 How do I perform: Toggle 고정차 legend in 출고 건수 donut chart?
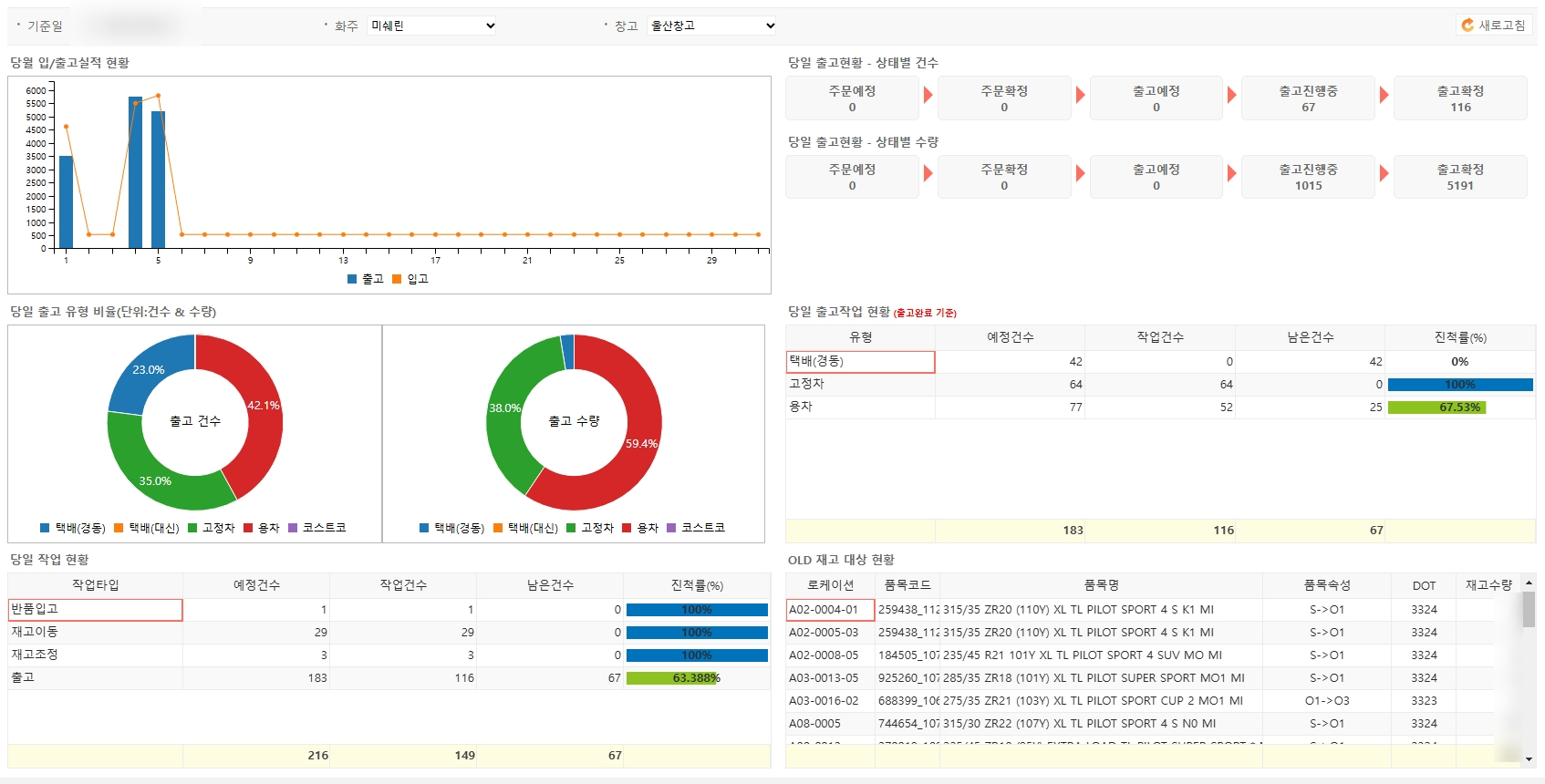click(x=192, y=528)
